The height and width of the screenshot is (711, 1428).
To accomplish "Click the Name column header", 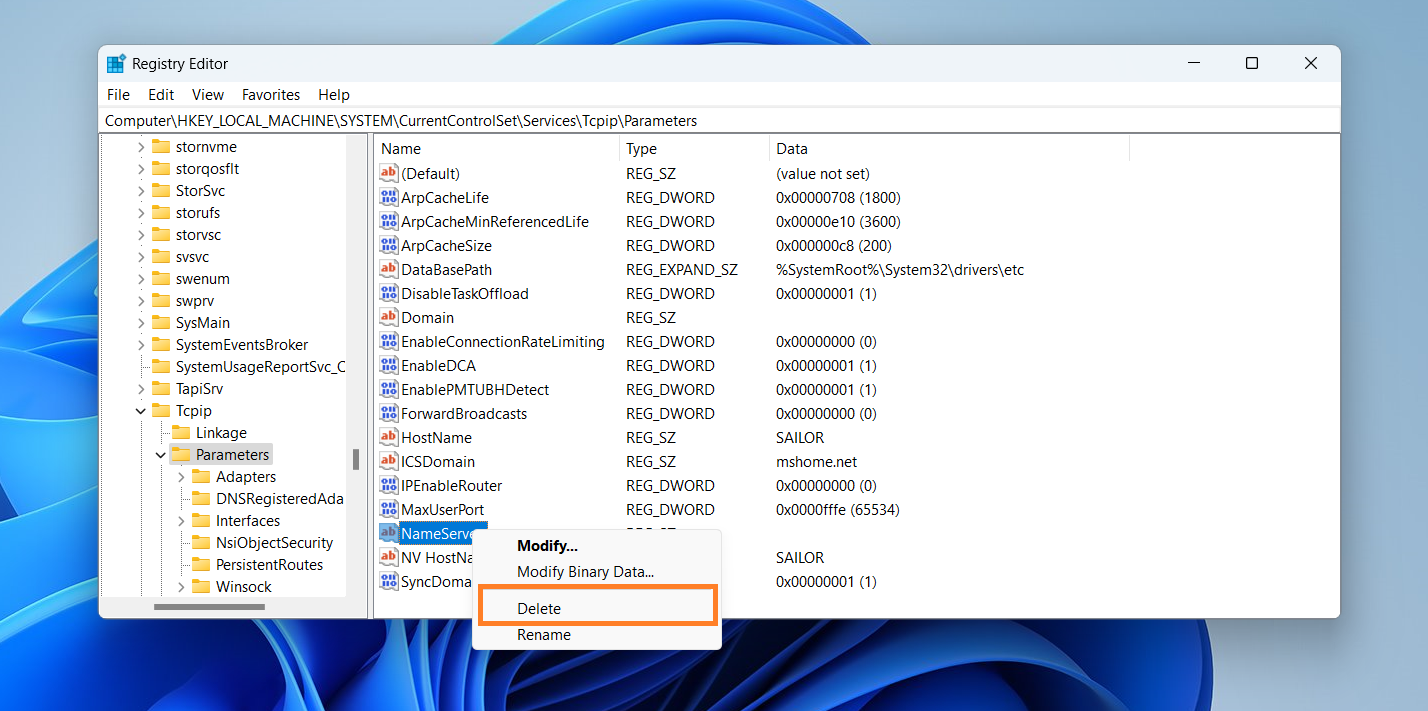I will (x=401, y=149).
